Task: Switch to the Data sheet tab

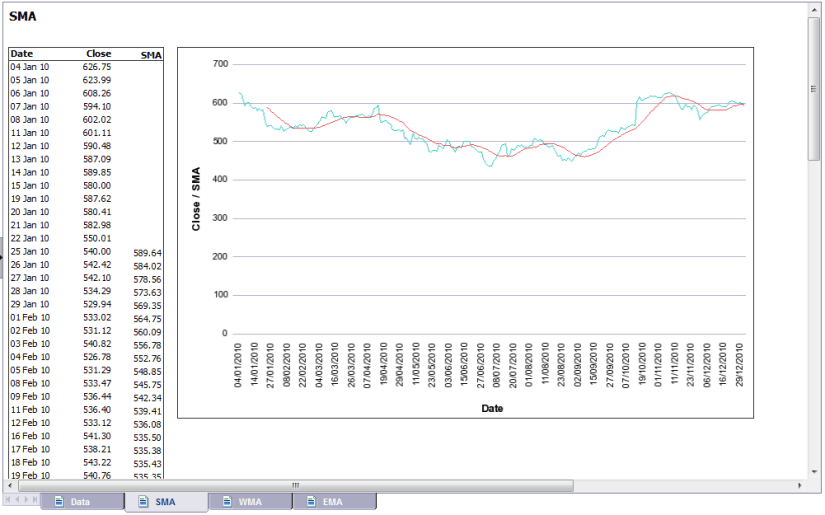Action: point(83,501)
